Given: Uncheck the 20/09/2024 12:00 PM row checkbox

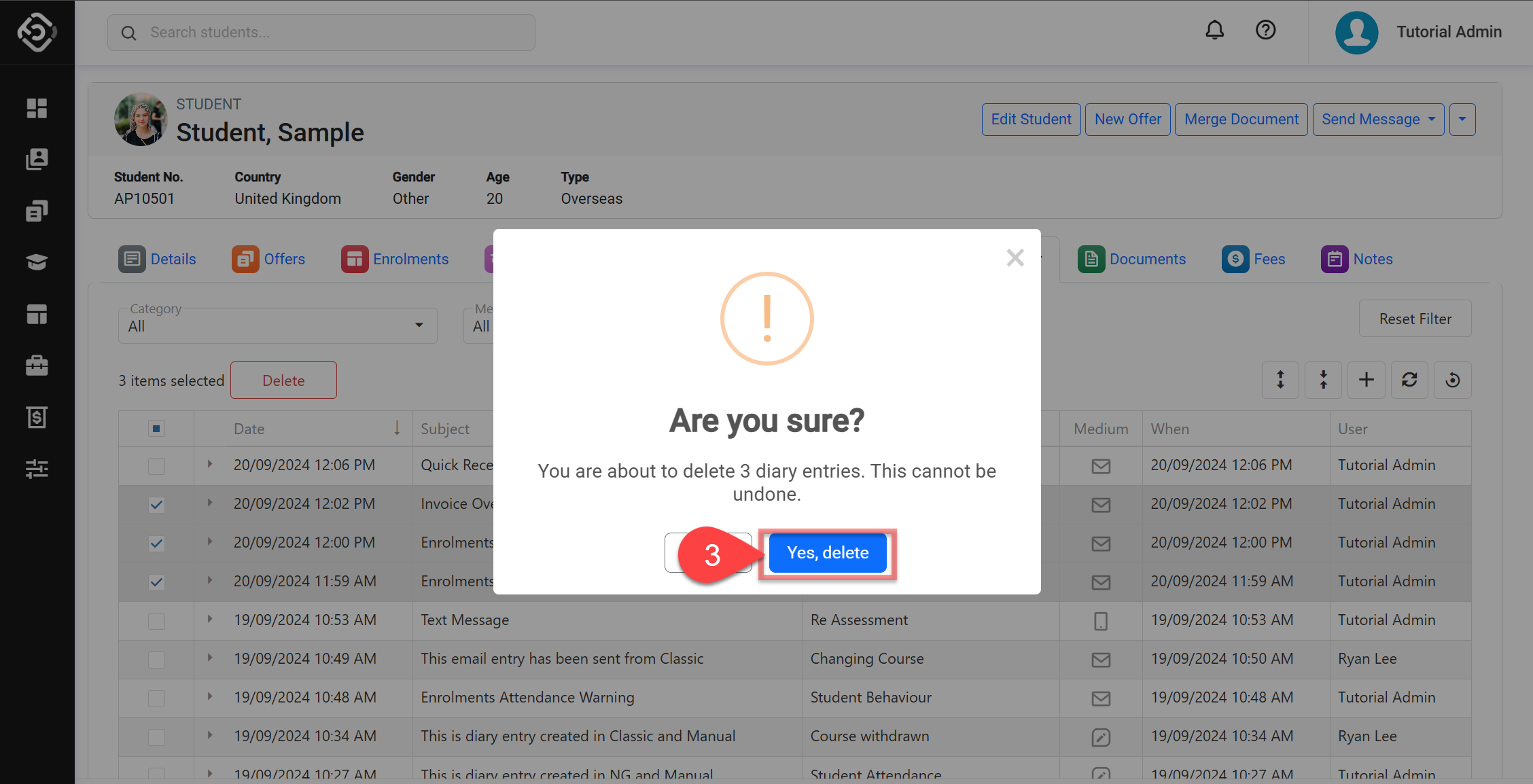Looking at the screenshot, I should click(156, 544).
